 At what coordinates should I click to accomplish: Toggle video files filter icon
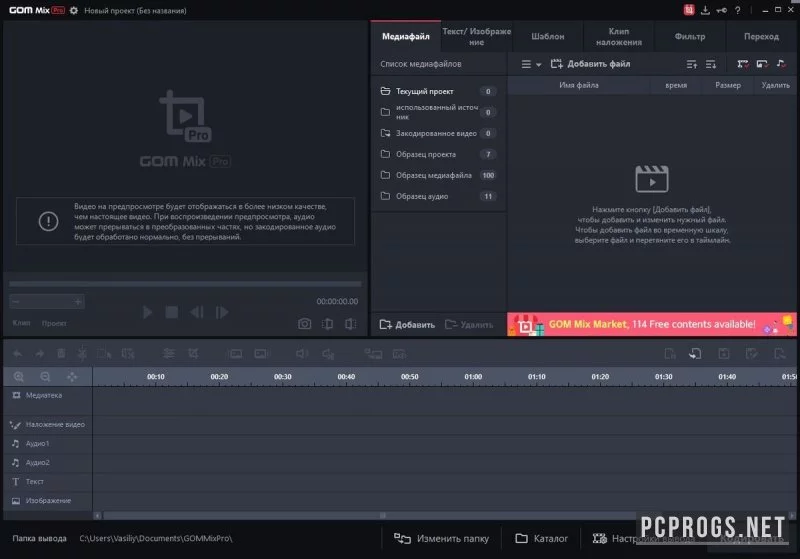point(743,64)
